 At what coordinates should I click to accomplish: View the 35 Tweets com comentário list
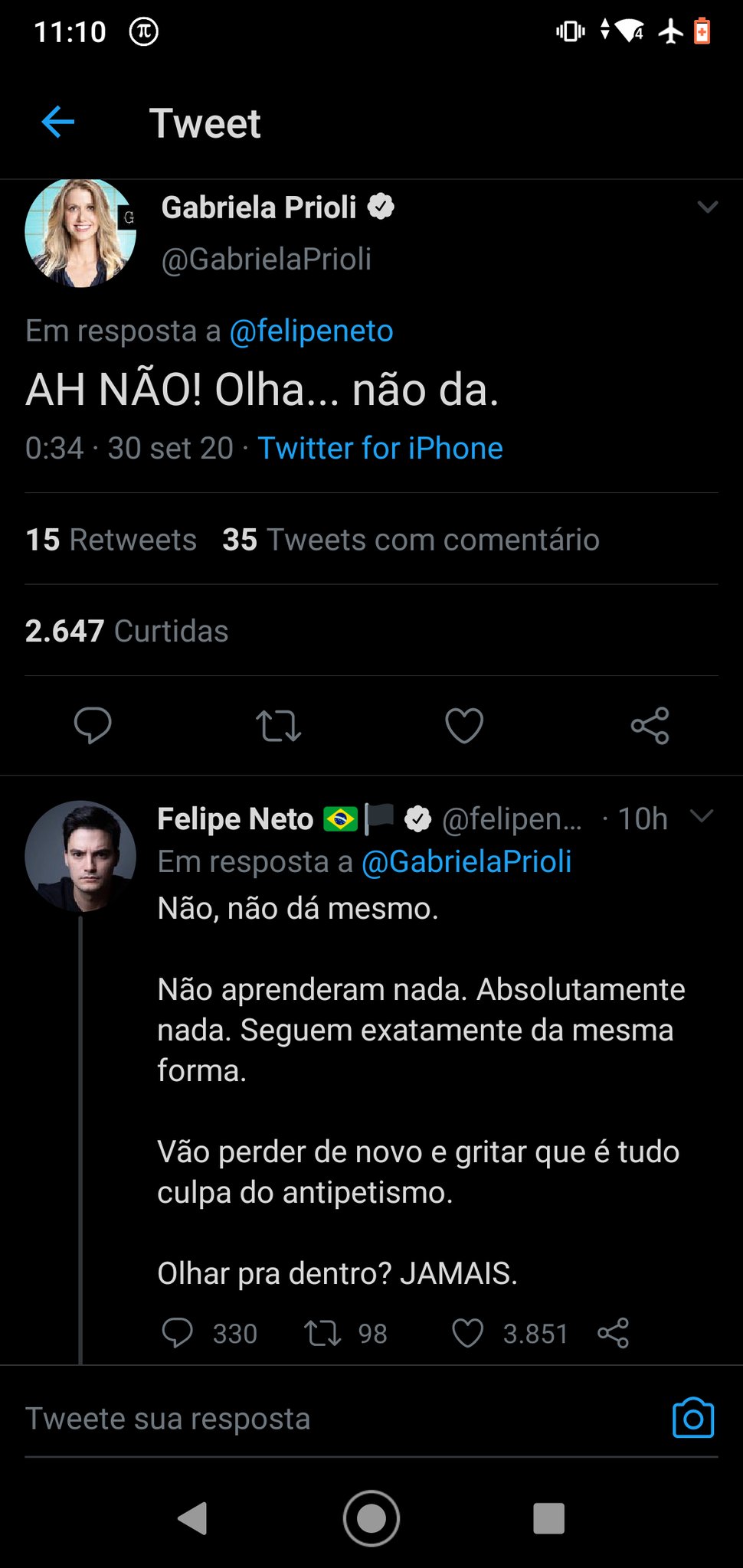411,540
